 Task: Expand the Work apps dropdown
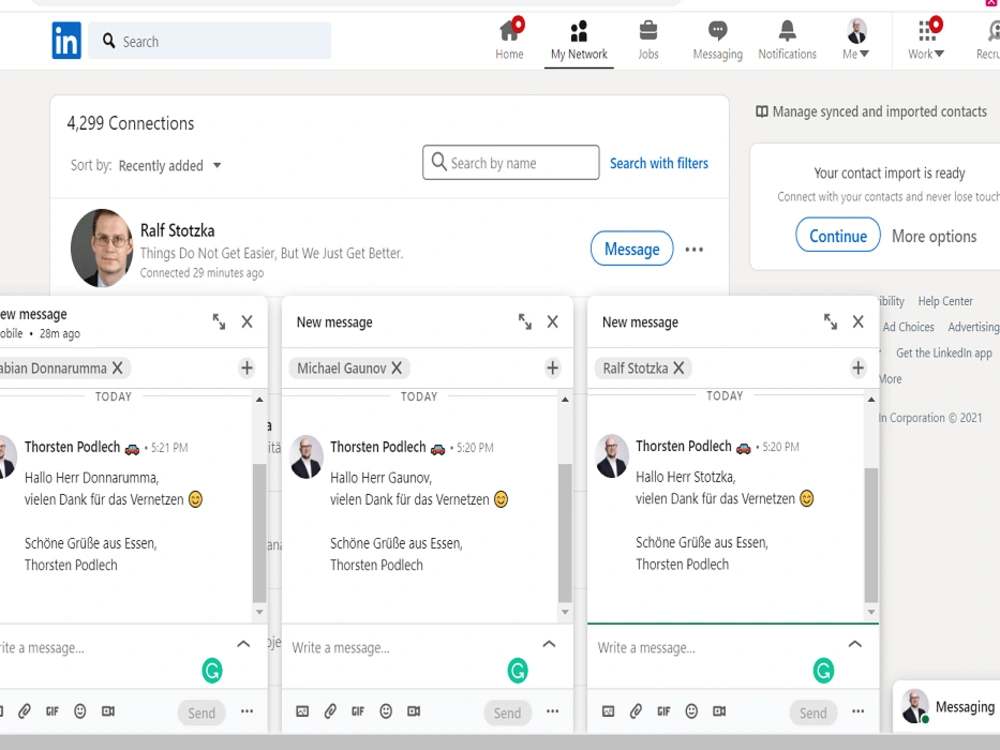pyautogui.click(x=927, y=40)
